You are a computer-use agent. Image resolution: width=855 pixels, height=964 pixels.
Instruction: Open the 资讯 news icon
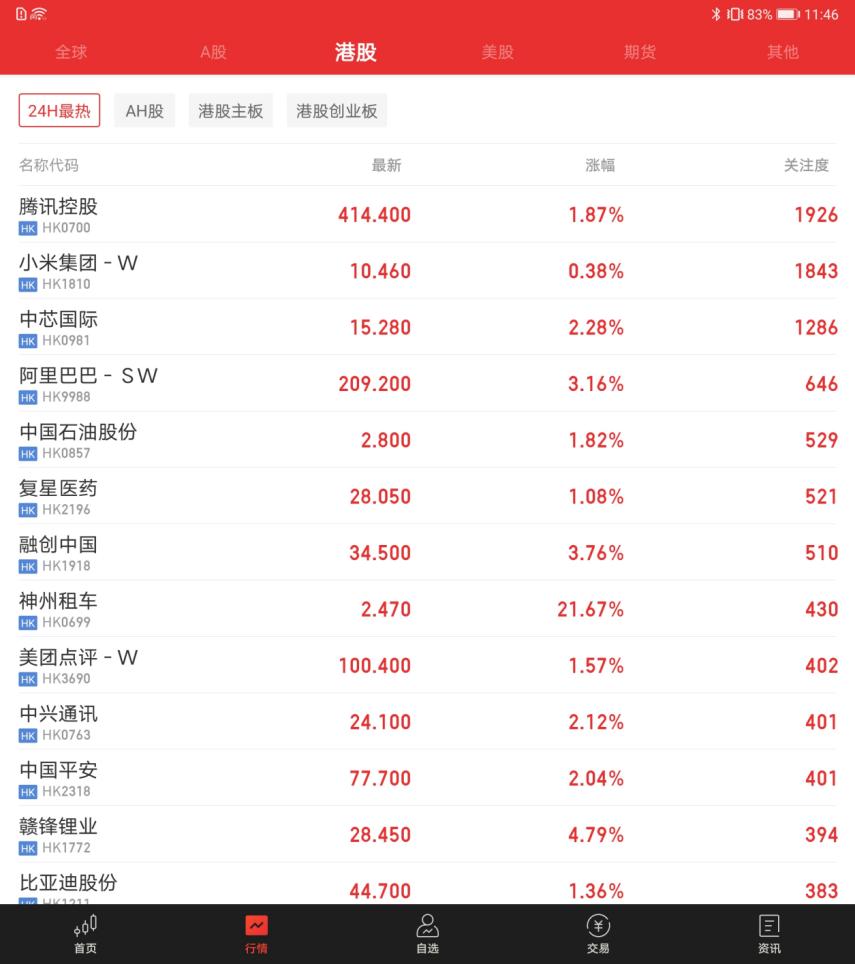click(x=769, y=930)
